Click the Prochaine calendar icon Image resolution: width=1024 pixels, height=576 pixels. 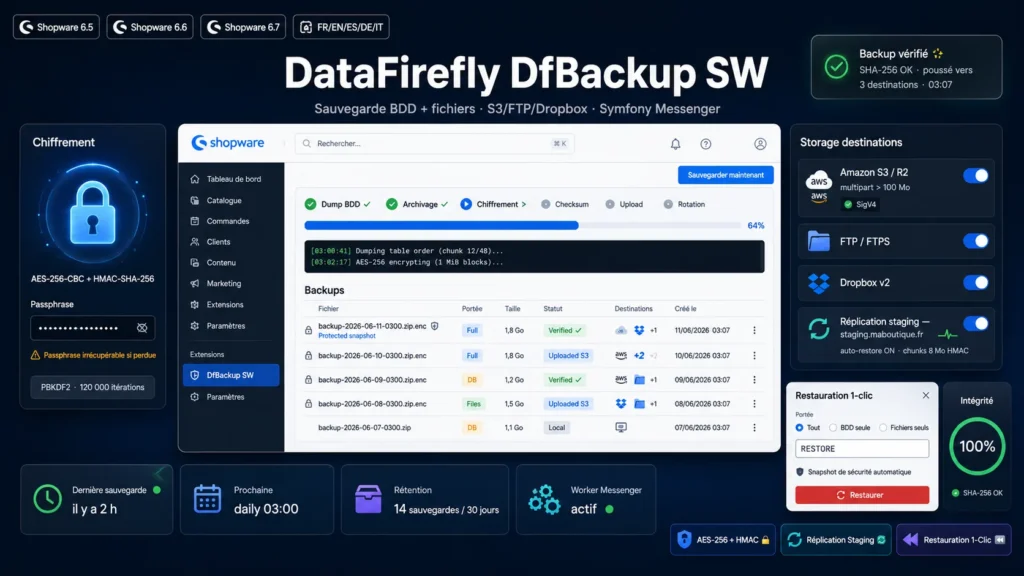(207, 499)
